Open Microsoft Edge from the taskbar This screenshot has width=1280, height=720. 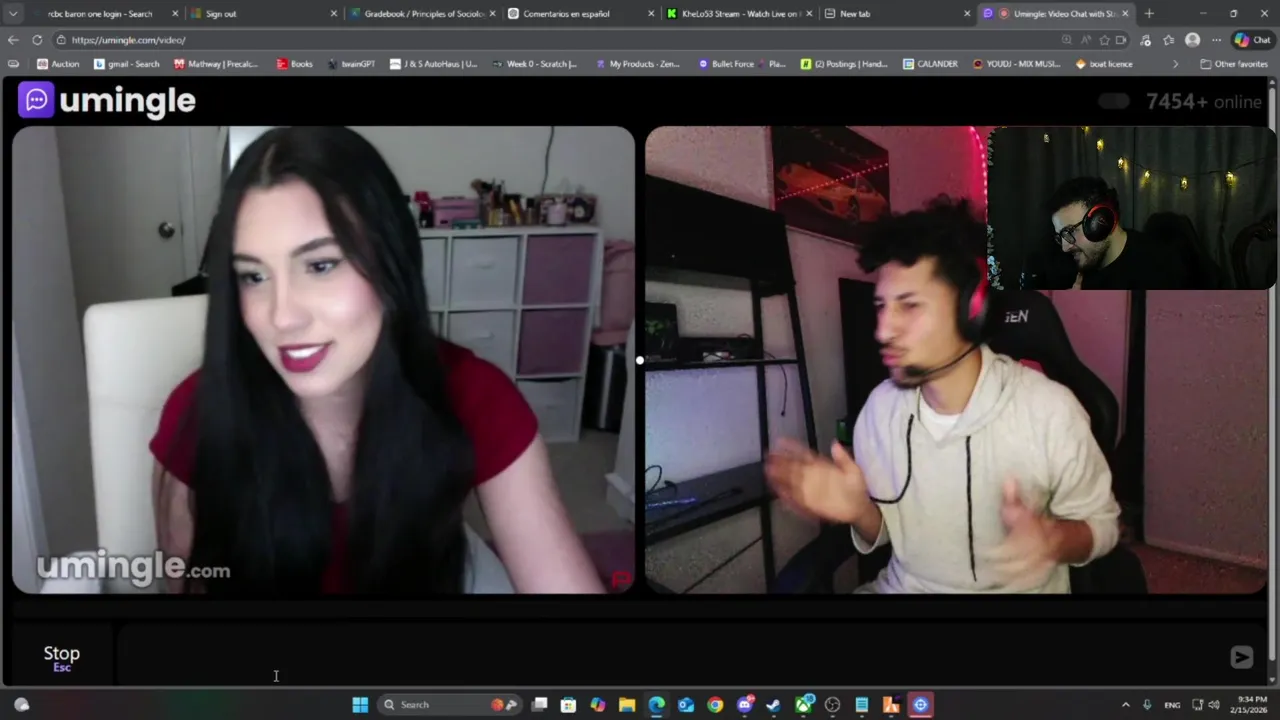tap(656, 705)
